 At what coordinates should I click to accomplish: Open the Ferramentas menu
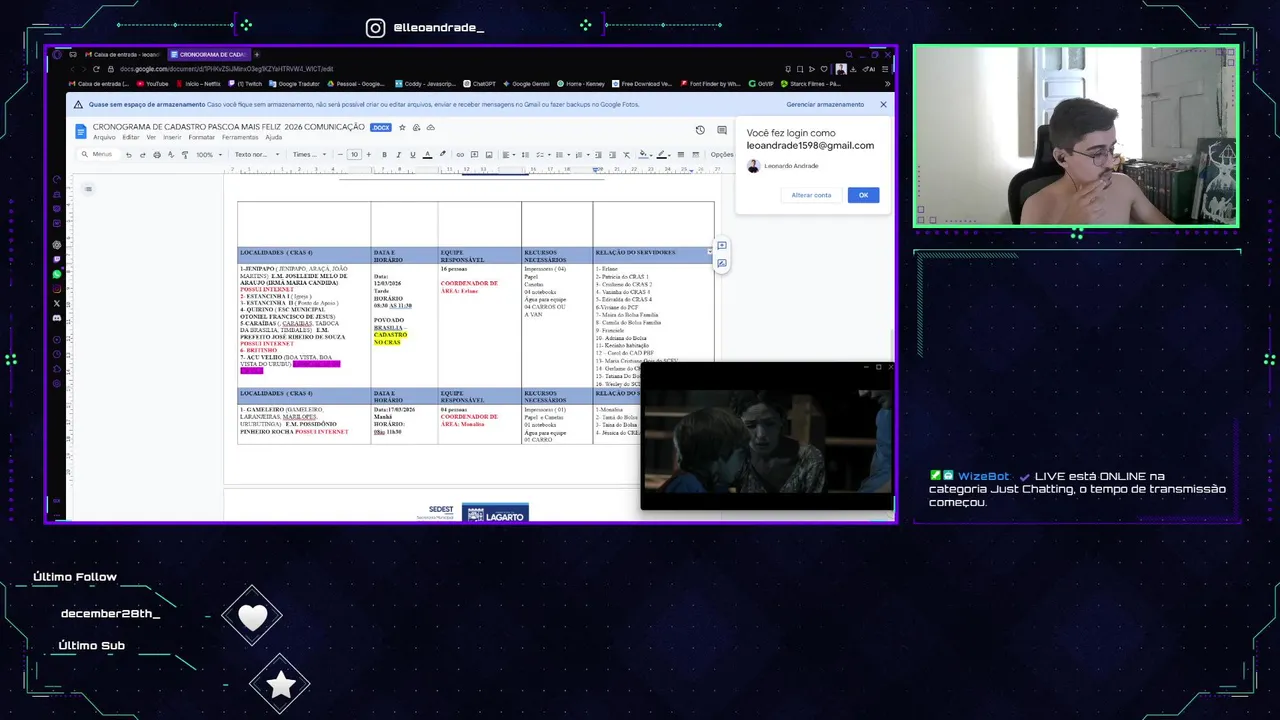pyautogui.click(x=240, y=137)
